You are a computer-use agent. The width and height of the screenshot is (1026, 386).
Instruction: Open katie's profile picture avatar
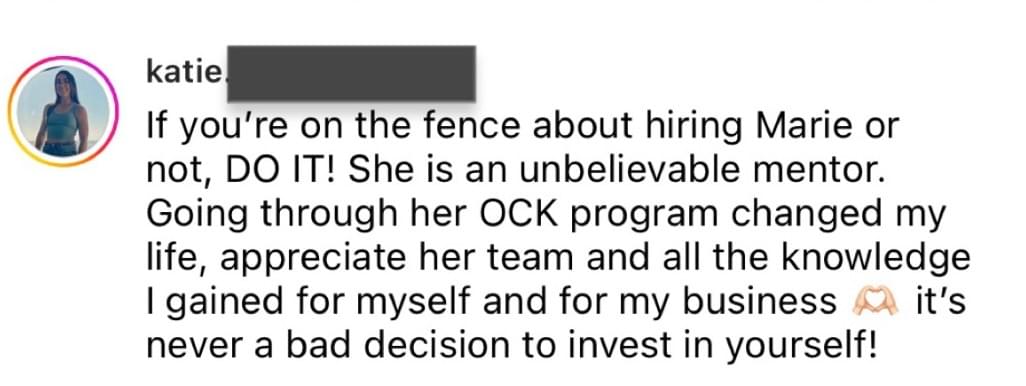click(63, 111)
